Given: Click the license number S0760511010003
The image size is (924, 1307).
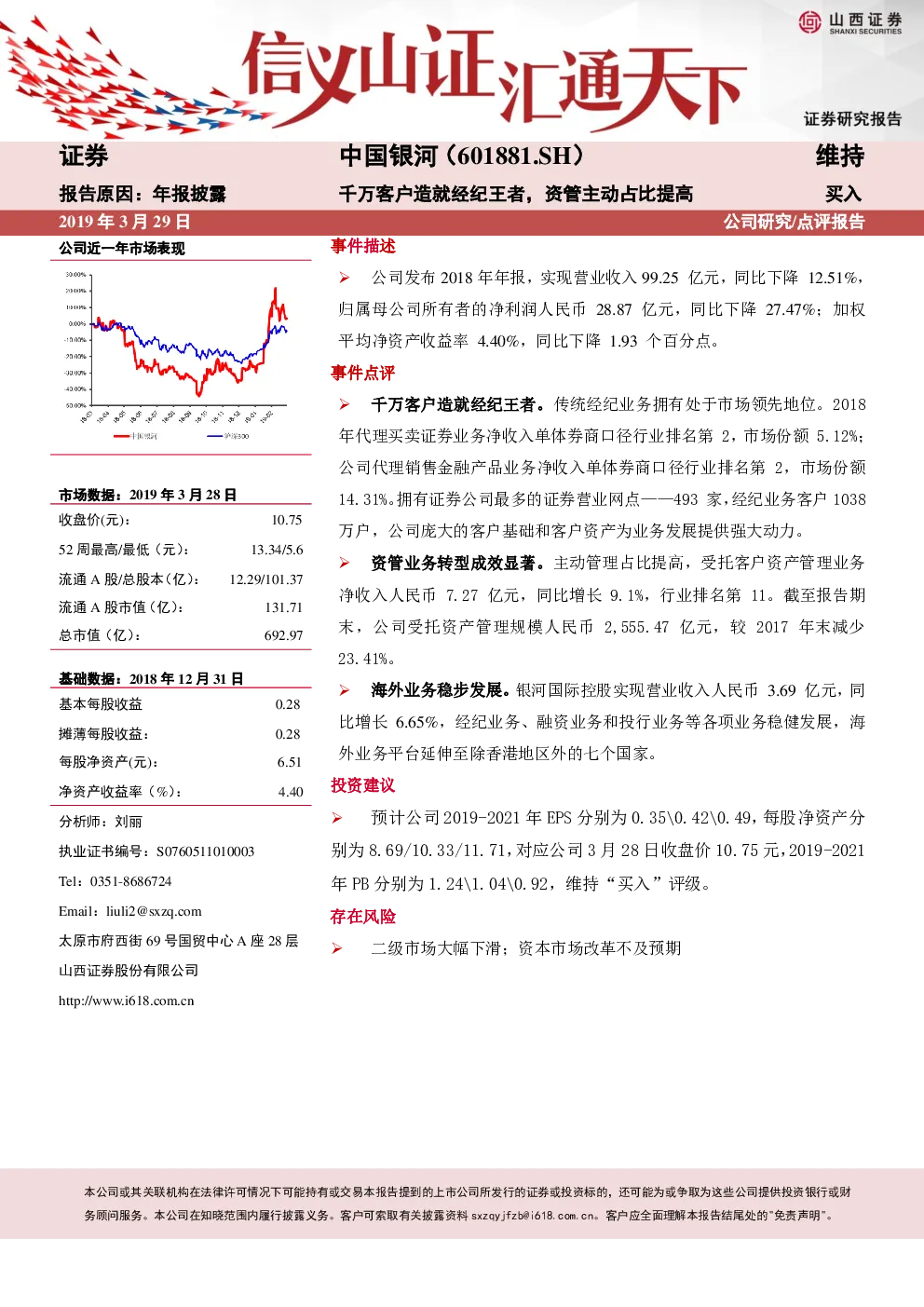Looking at the screenshot, I should pos(205,851).
